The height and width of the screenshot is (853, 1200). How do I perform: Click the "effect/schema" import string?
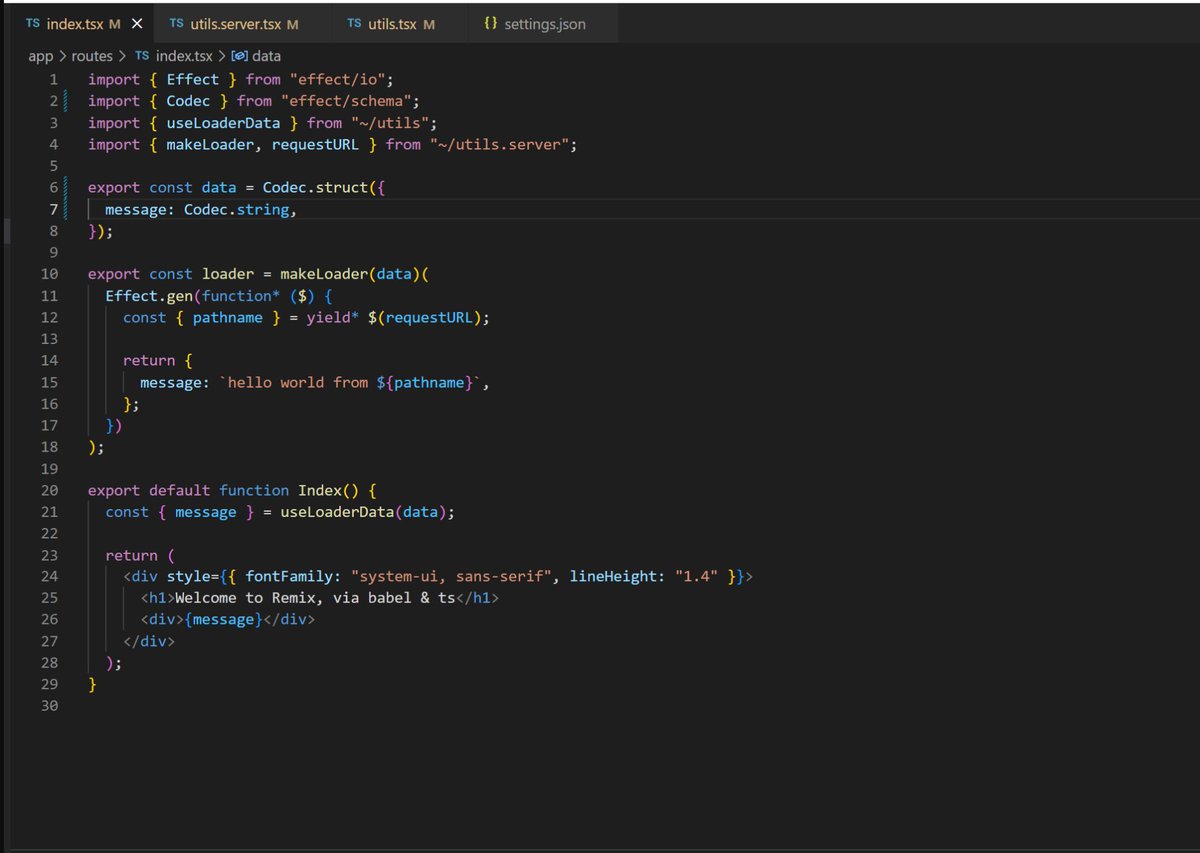coord(347,101)
